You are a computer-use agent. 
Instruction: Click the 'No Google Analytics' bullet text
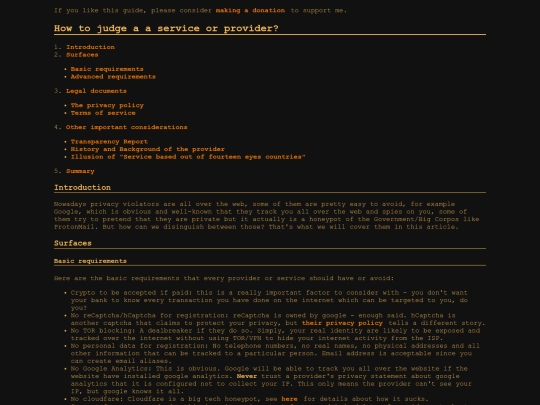tap(271, 380)
